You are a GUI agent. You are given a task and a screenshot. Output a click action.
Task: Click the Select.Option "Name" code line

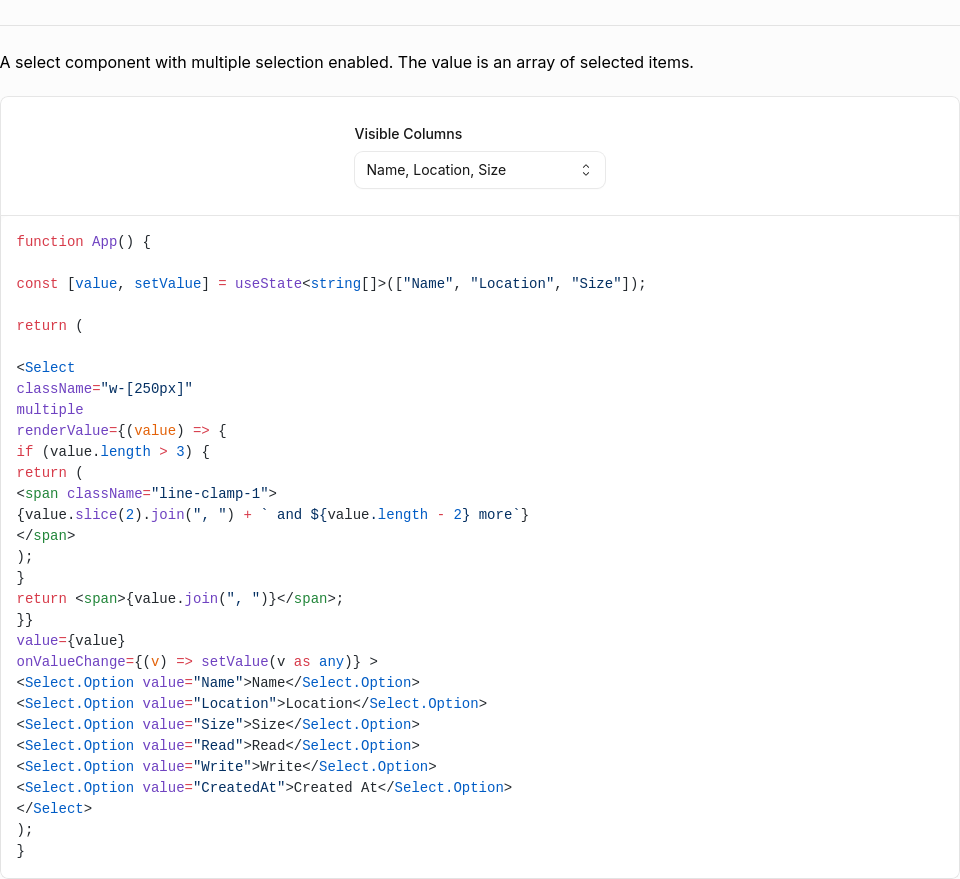pyautogui.click(x=218, y=683)
